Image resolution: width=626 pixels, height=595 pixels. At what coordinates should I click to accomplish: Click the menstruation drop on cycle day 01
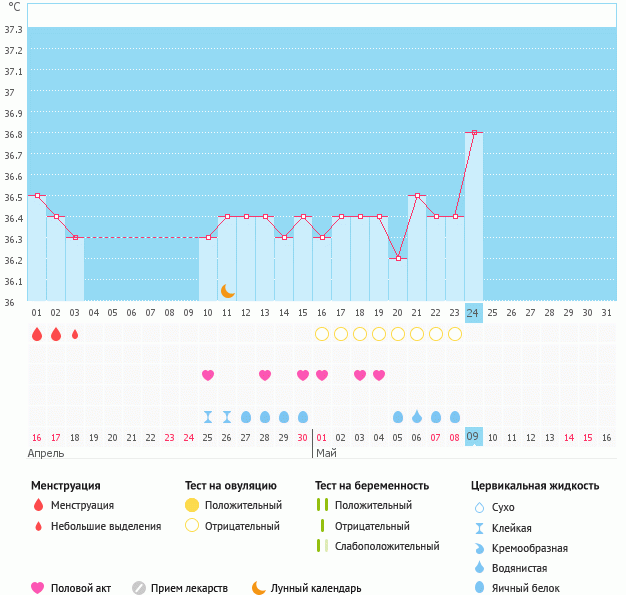click(37, 334)
